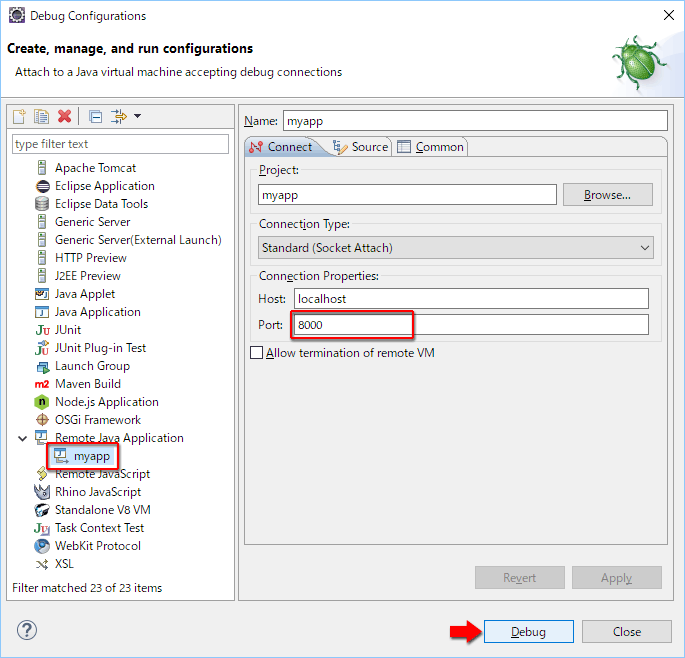Click the Debug button

[x=529, y=632]
